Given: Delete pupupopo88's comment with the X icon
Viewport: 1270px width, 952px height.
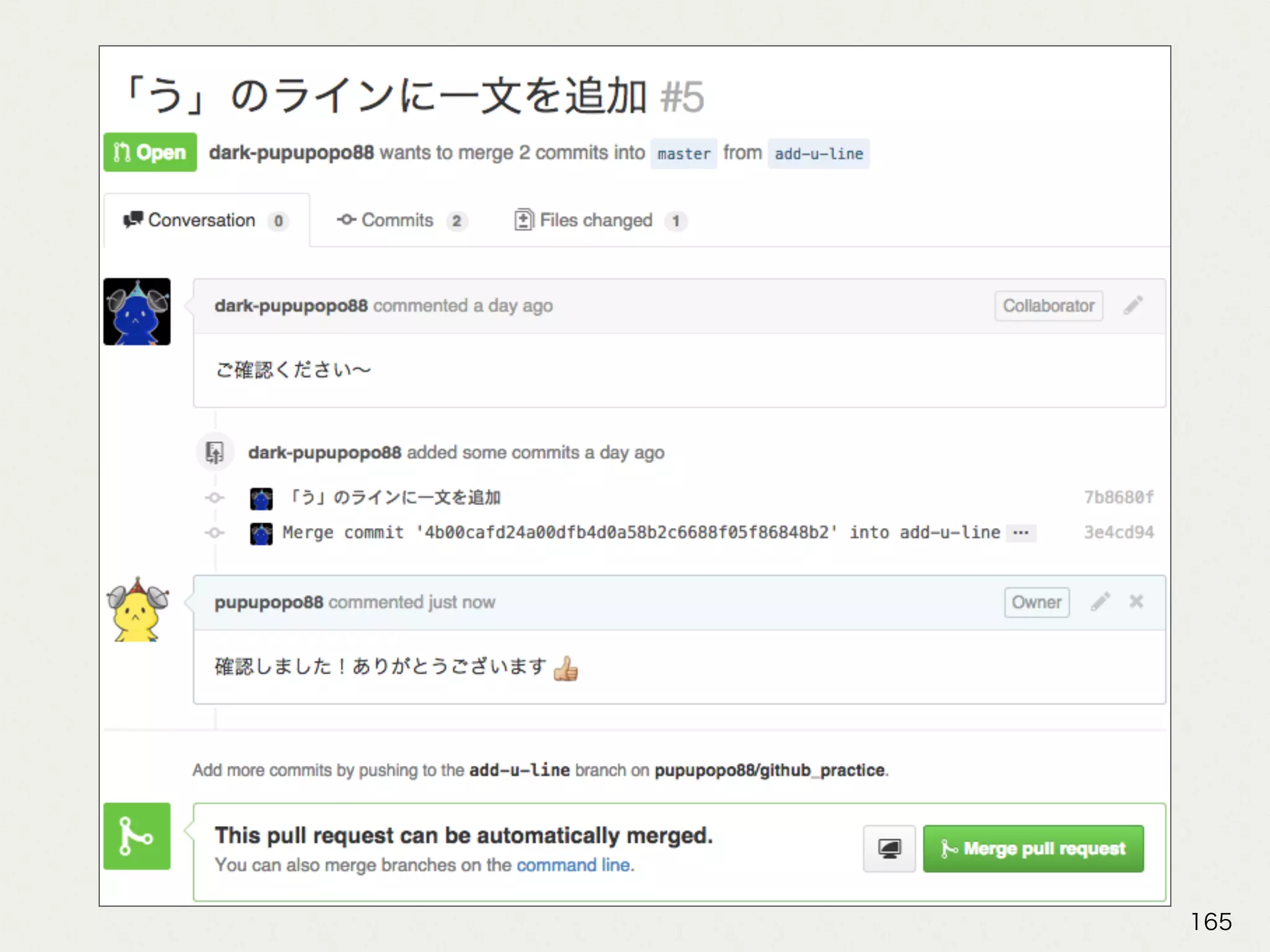Looking at the screenshot, I should (1136, 602).
